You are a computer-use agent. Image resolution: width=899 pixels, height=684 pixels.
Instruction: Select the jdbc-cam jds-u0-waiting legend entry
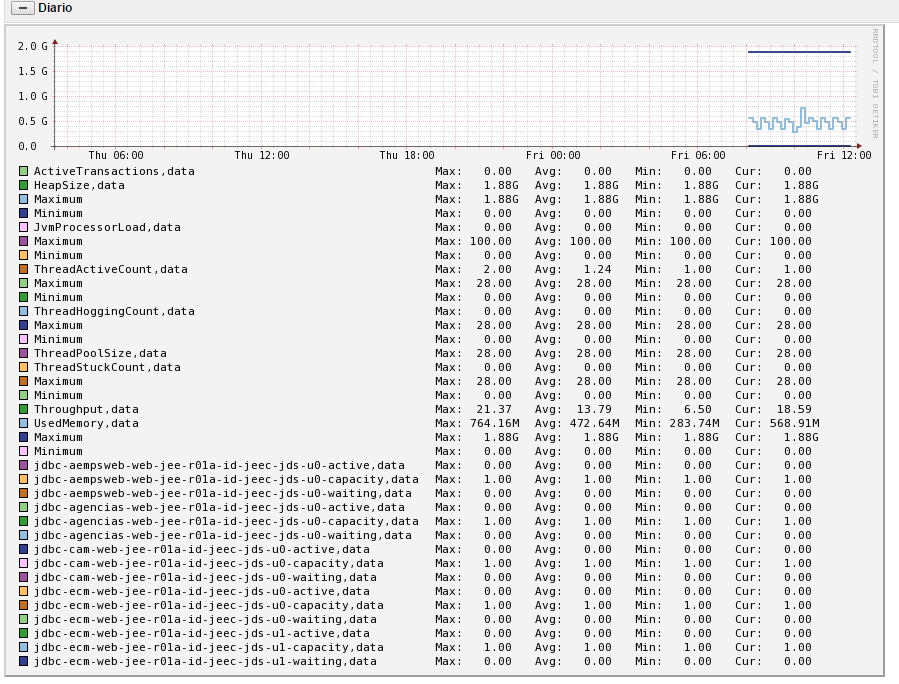[205, 578]
